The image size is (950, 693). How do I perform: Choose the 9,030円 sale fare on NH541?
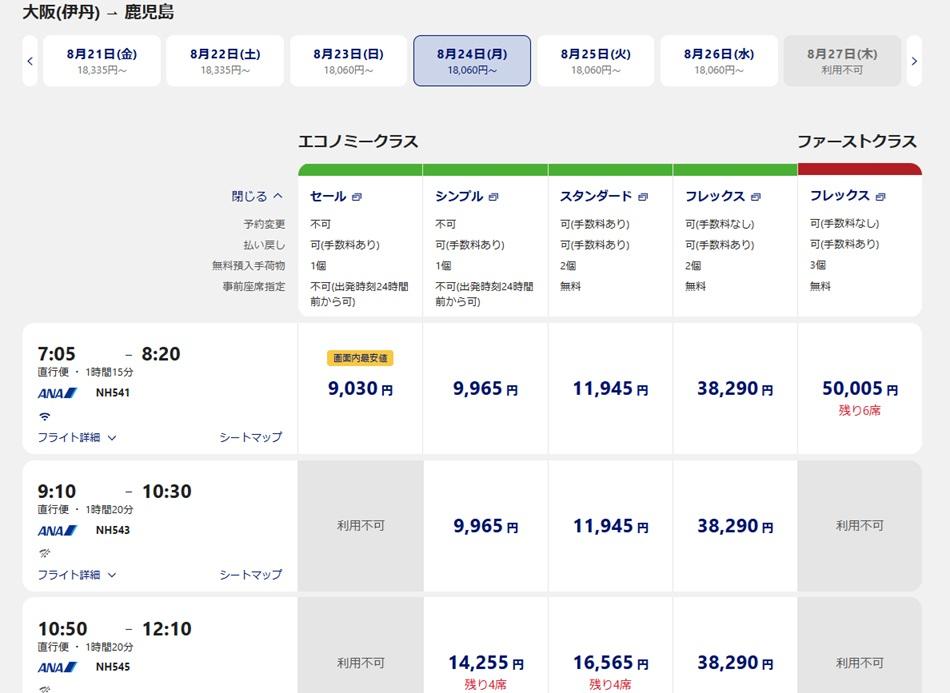360,388
